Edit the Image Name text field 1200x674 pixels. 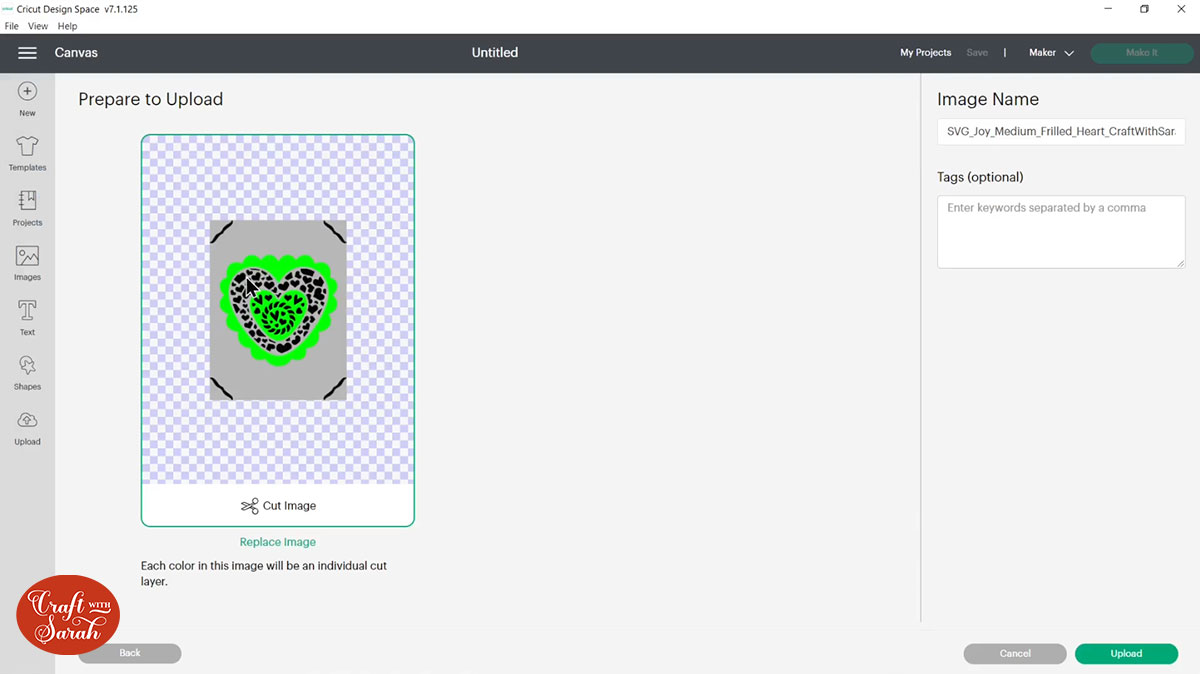[1060, 131]
